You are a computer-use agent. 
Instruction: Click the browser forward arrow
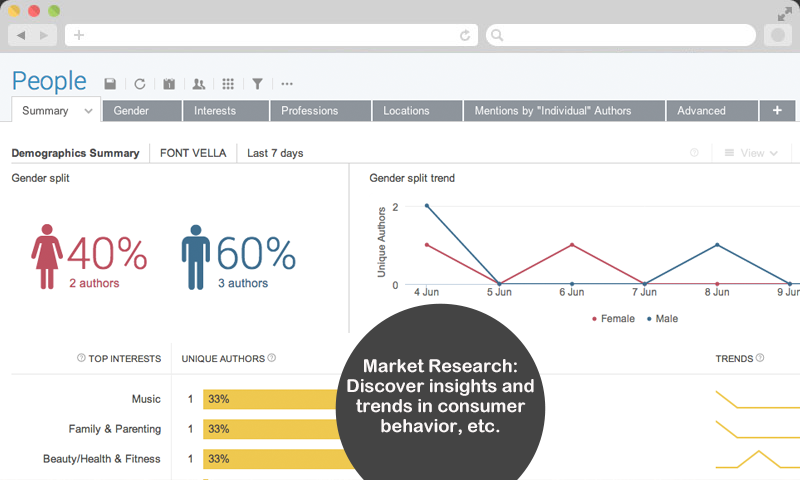click(x=44, y=35)
